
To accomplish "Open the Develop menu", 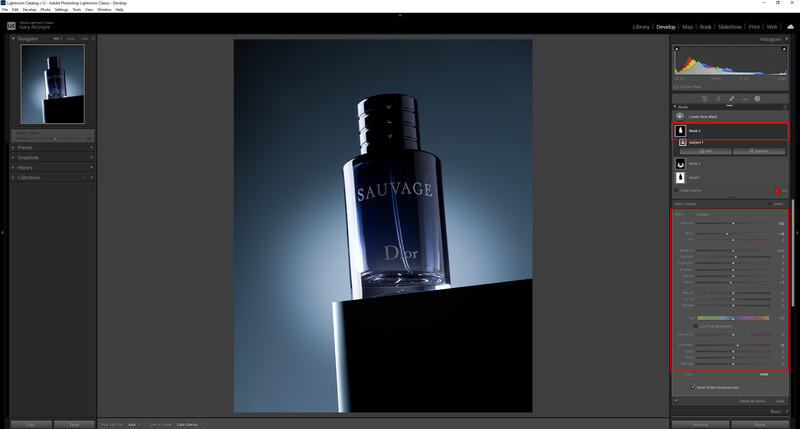I will tap(29, 10).
